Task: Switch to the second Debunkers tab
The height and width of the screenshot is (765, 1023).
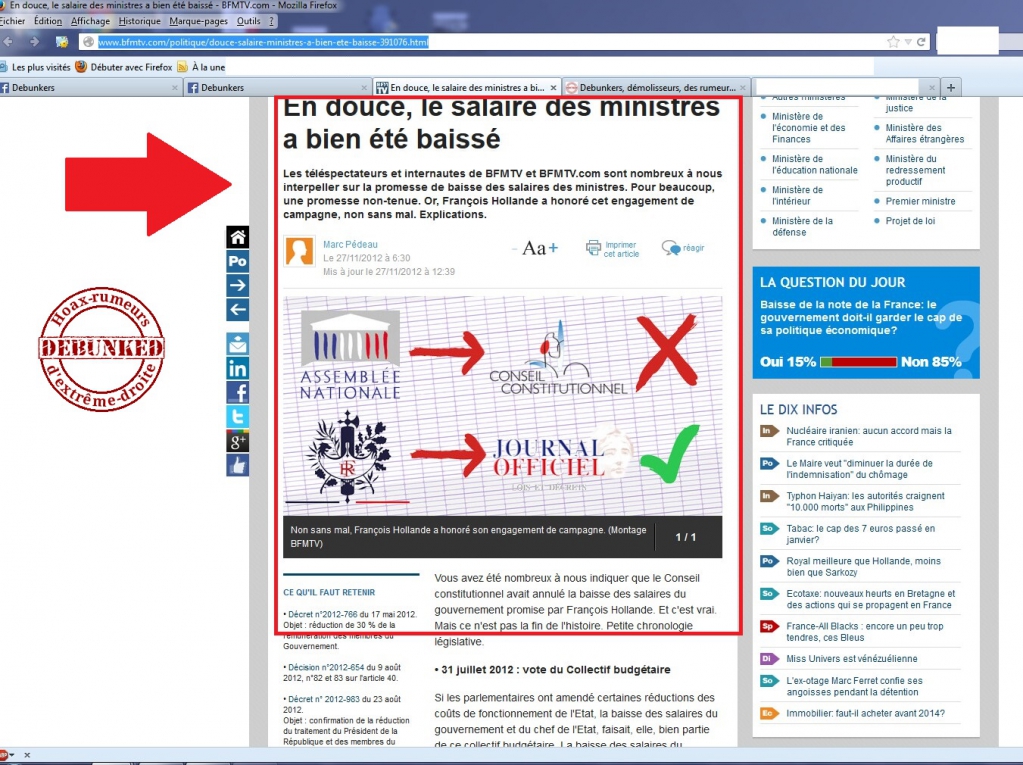Action: click(279, 87)
